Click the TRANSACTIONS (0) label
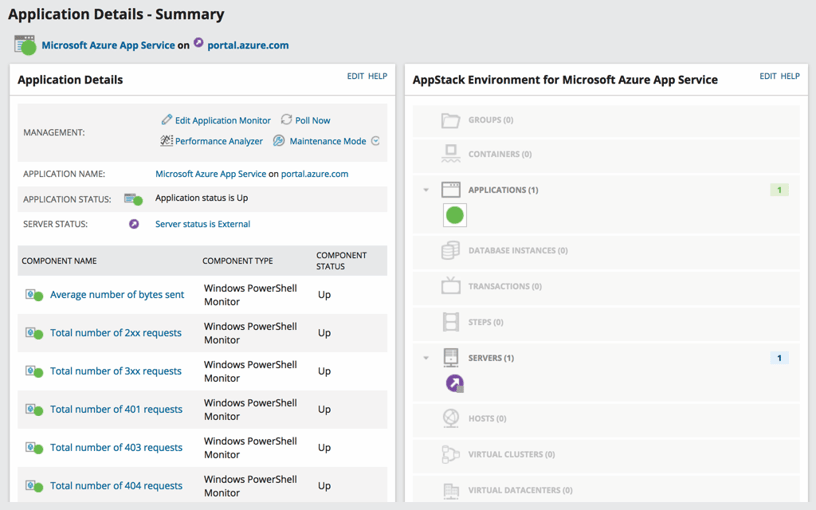The image size is (816, 510). pyautogui.click(x=505, y=286)
